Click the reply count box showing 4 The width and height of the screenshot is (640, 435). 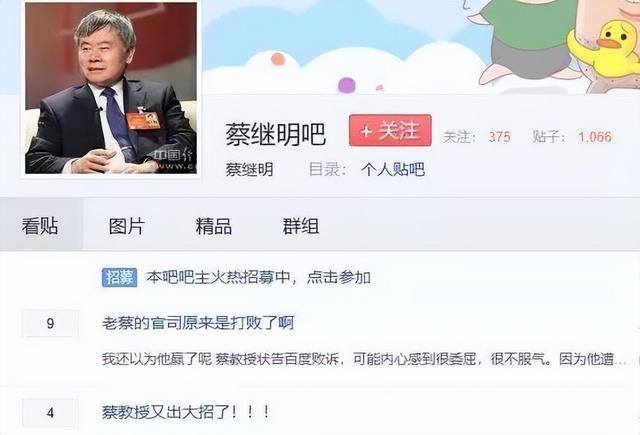50,413
